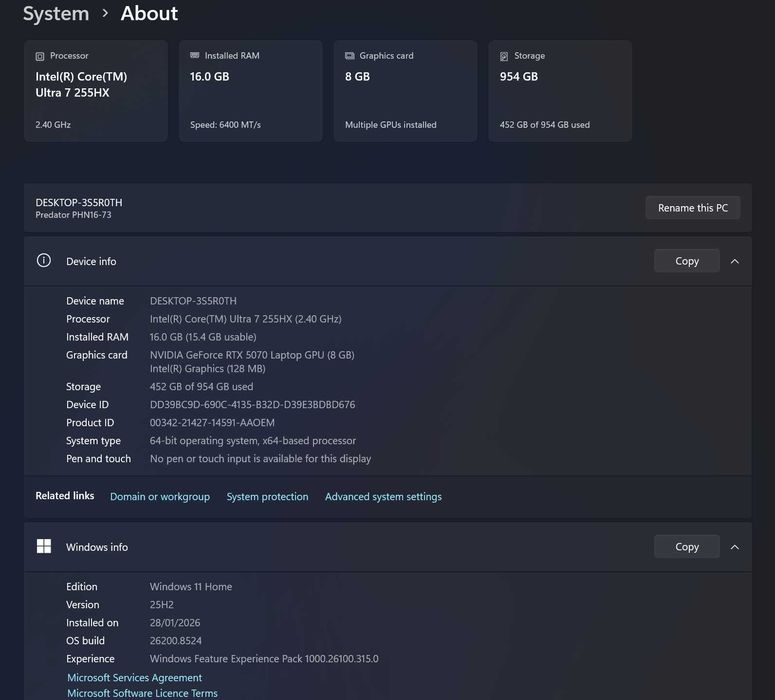The image size is (775, 700).
Task: Click the Experience field label
Action: (90, 659)
